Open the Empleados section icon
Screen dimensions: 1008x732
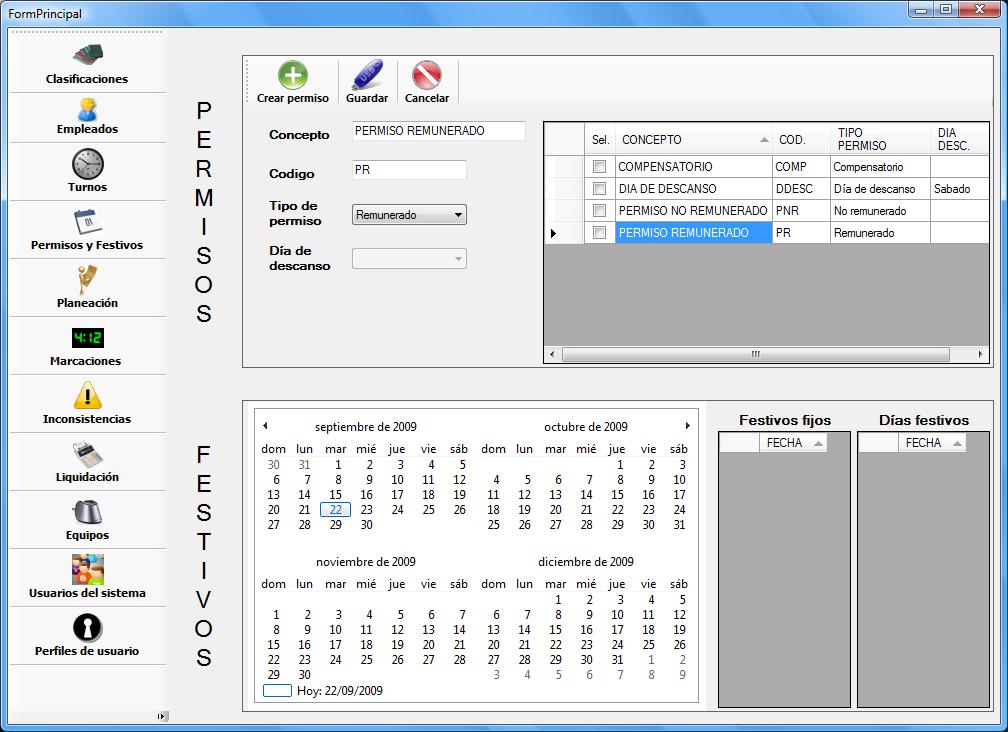pyautogui.click(x=87, y=109)
